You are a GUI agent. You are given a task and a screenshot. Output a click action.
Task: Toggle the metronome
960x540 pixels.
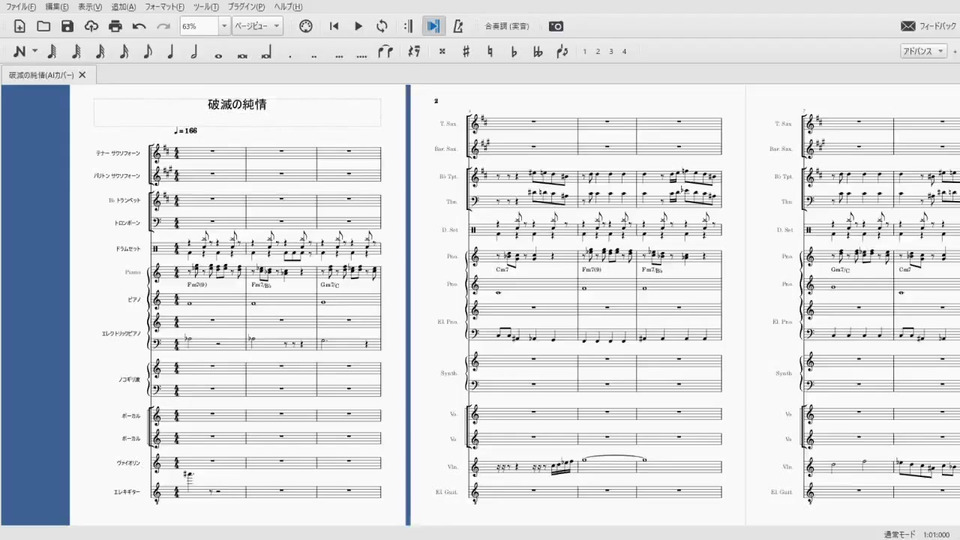[x=458, y=26]
